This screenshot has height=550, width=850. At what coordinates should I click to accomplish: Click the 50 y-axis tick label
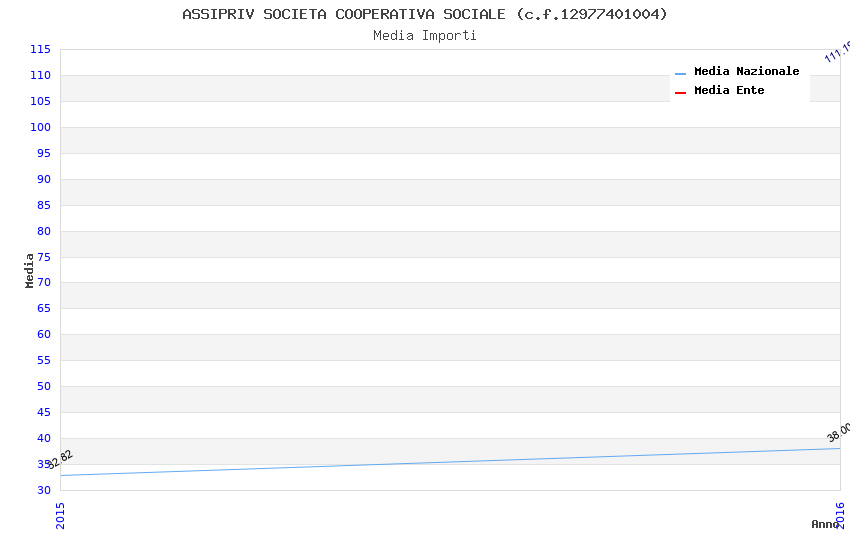pos(43,386)
